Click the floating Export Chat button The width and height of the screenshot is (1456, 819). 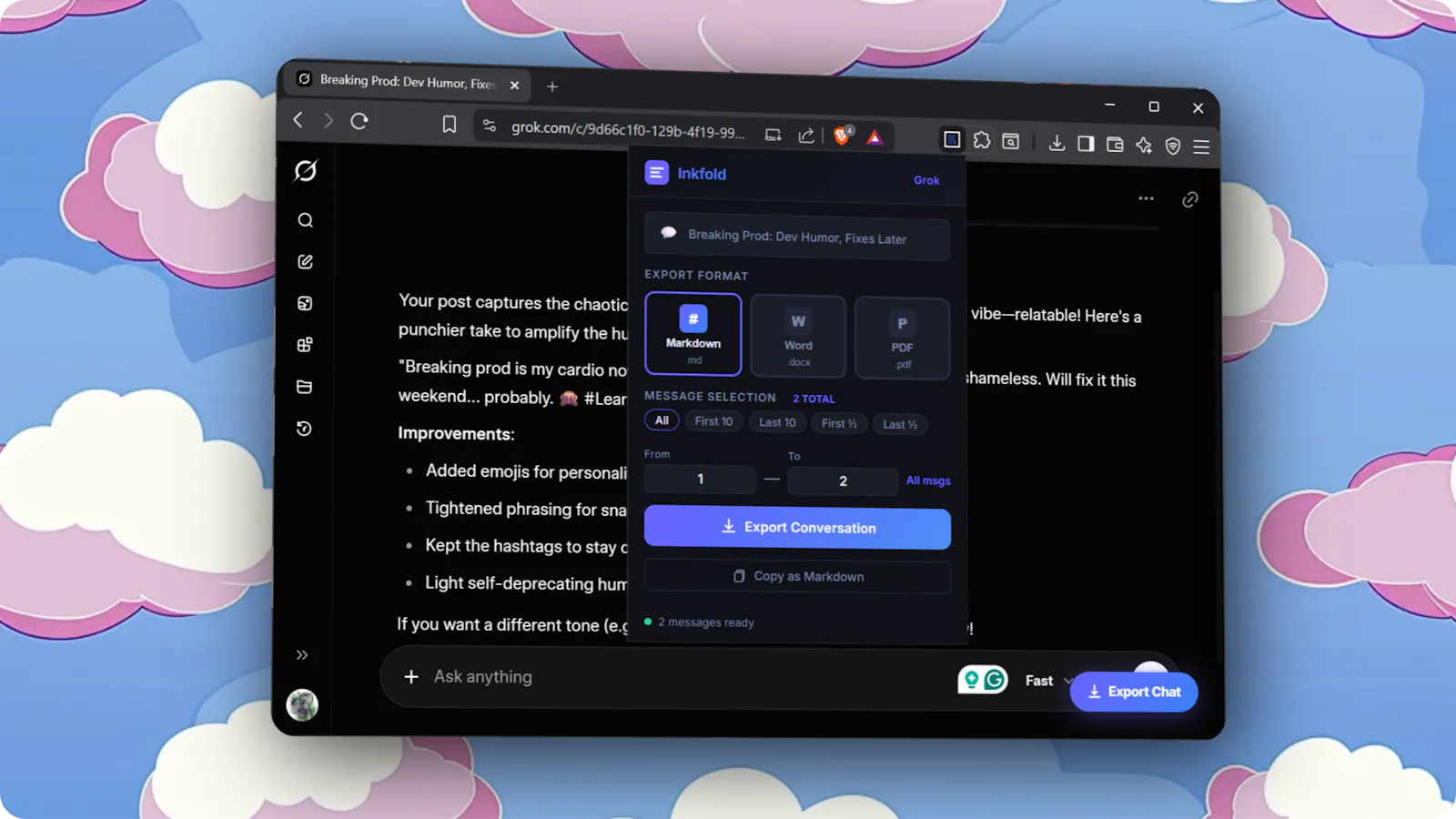(1134, 692)
